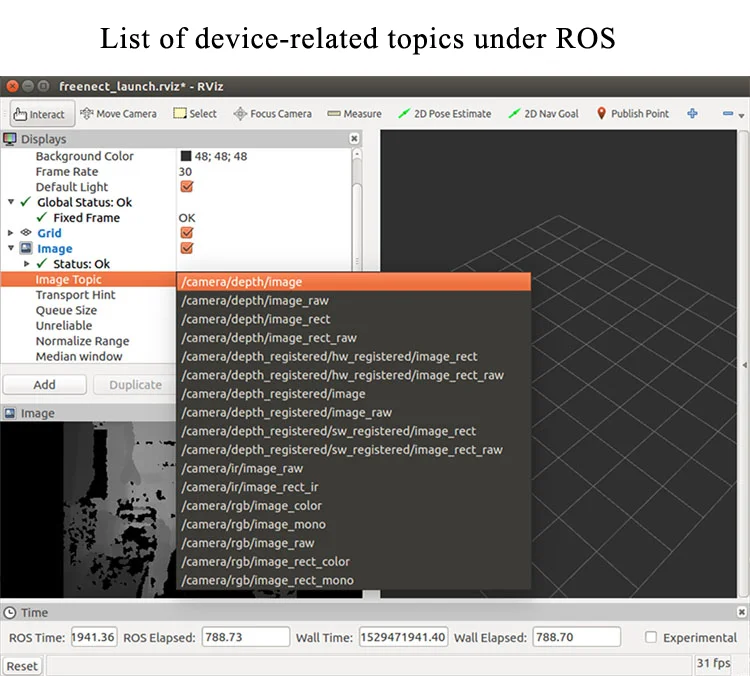Image resolution: width=750 pixels, height=676 pixels.
Task: Pick /camera/rgb/image_color topic
Action: coord(353,506)
